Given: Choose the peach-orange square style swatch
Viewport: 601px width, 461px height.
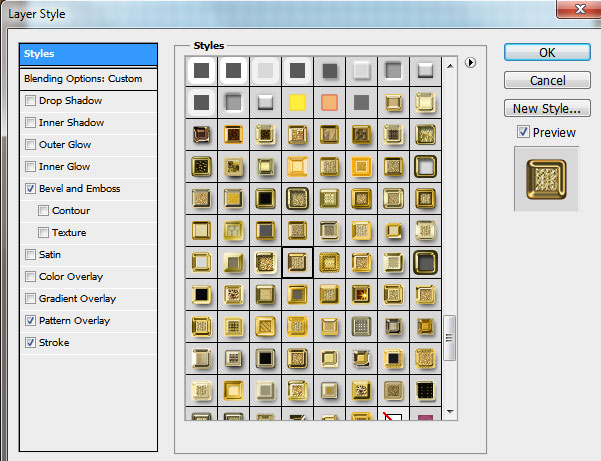Looking at the screenshot, I should (x=329, y=102).
